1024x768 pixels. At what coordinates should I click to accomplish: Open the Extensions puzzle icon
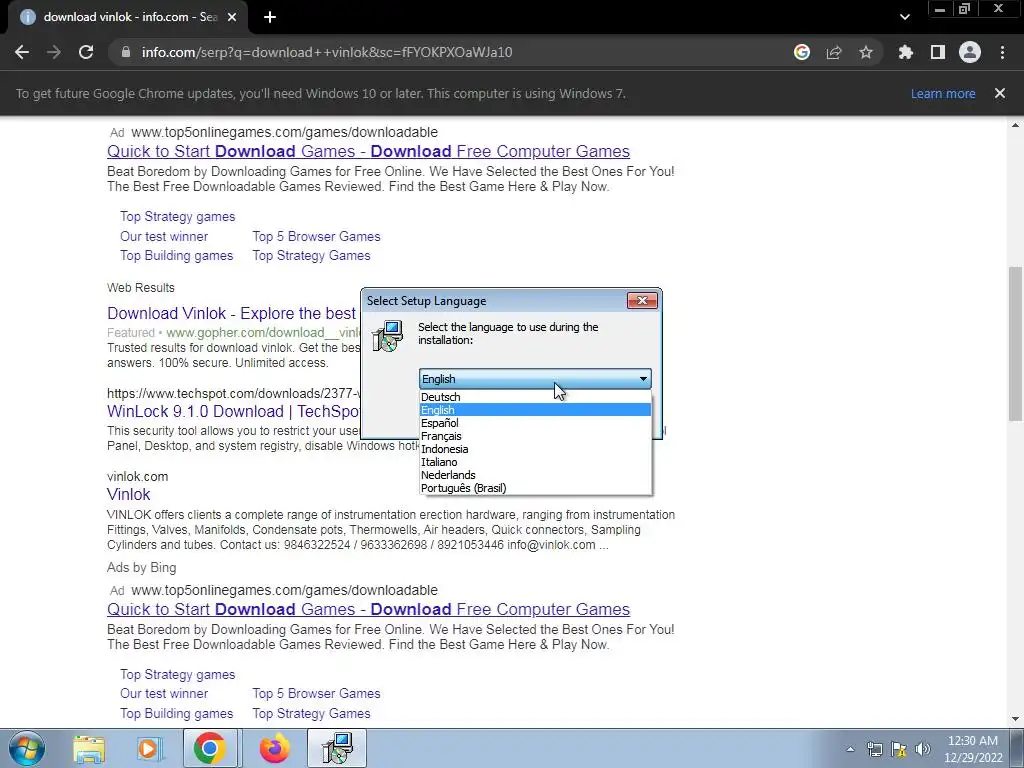click(905, 52)
